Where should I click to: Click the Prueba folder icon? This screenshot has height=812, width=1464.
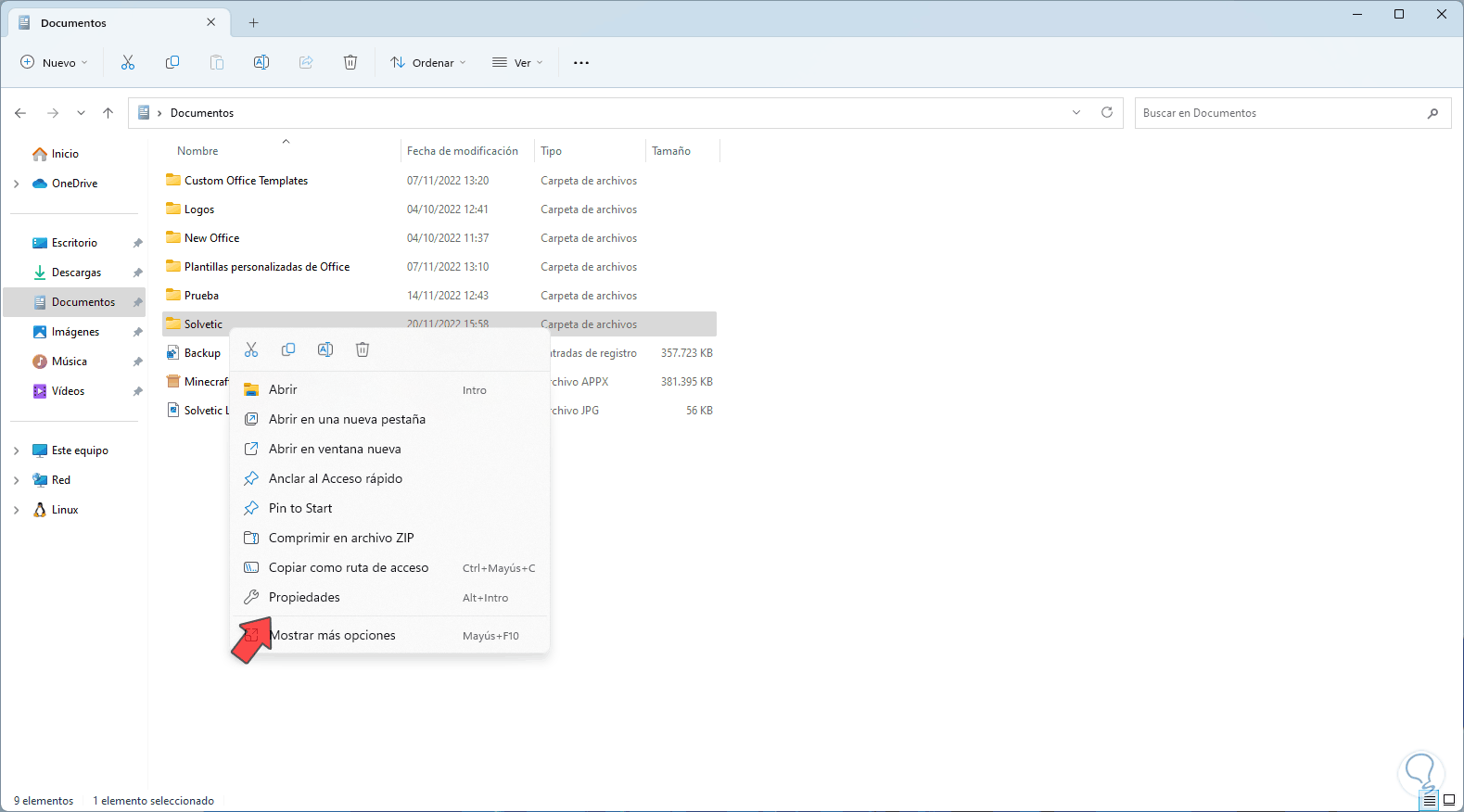[x=173, y=295]
